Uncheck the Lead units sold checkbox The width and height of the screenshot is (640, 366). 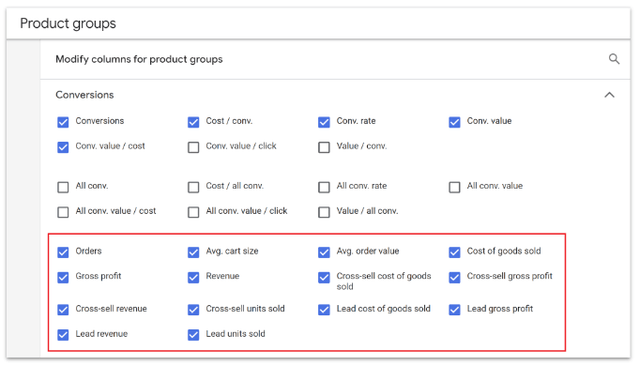193,335
